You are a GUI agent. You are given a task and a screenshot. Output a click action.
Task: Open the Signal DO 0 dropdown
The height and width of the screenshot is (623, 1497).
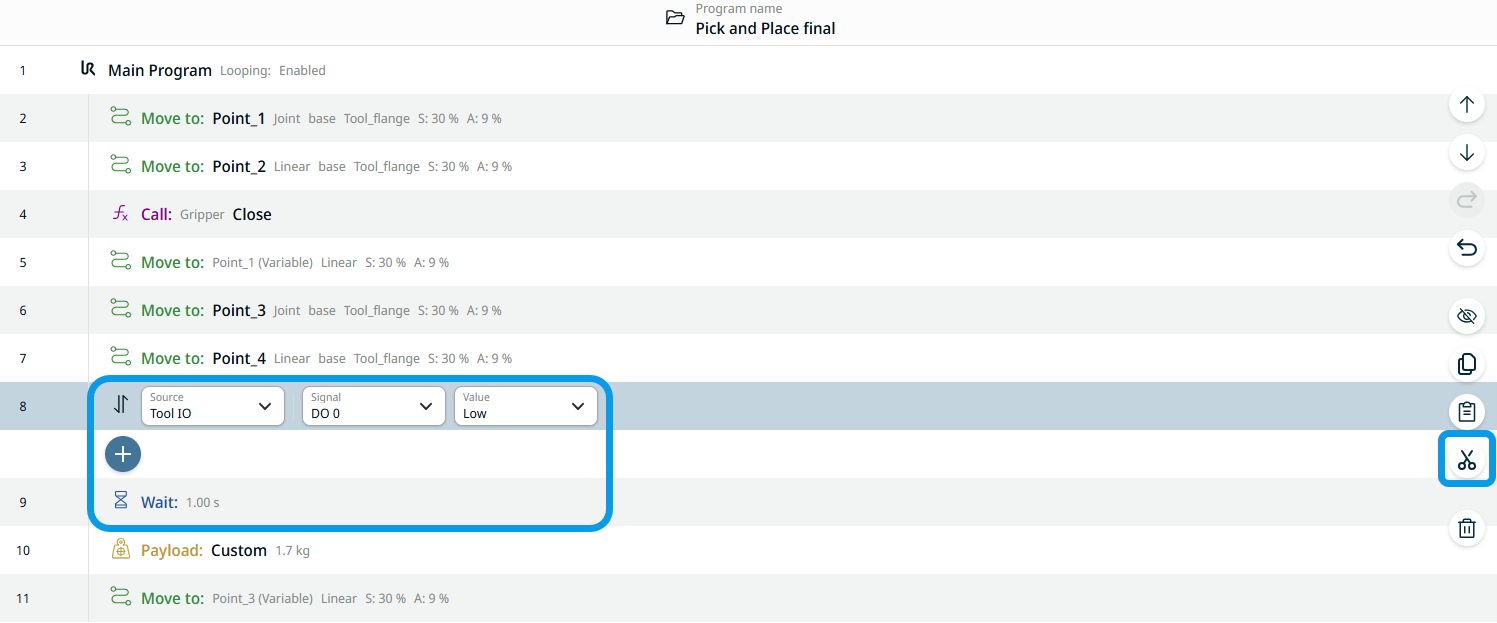point(373,406)
